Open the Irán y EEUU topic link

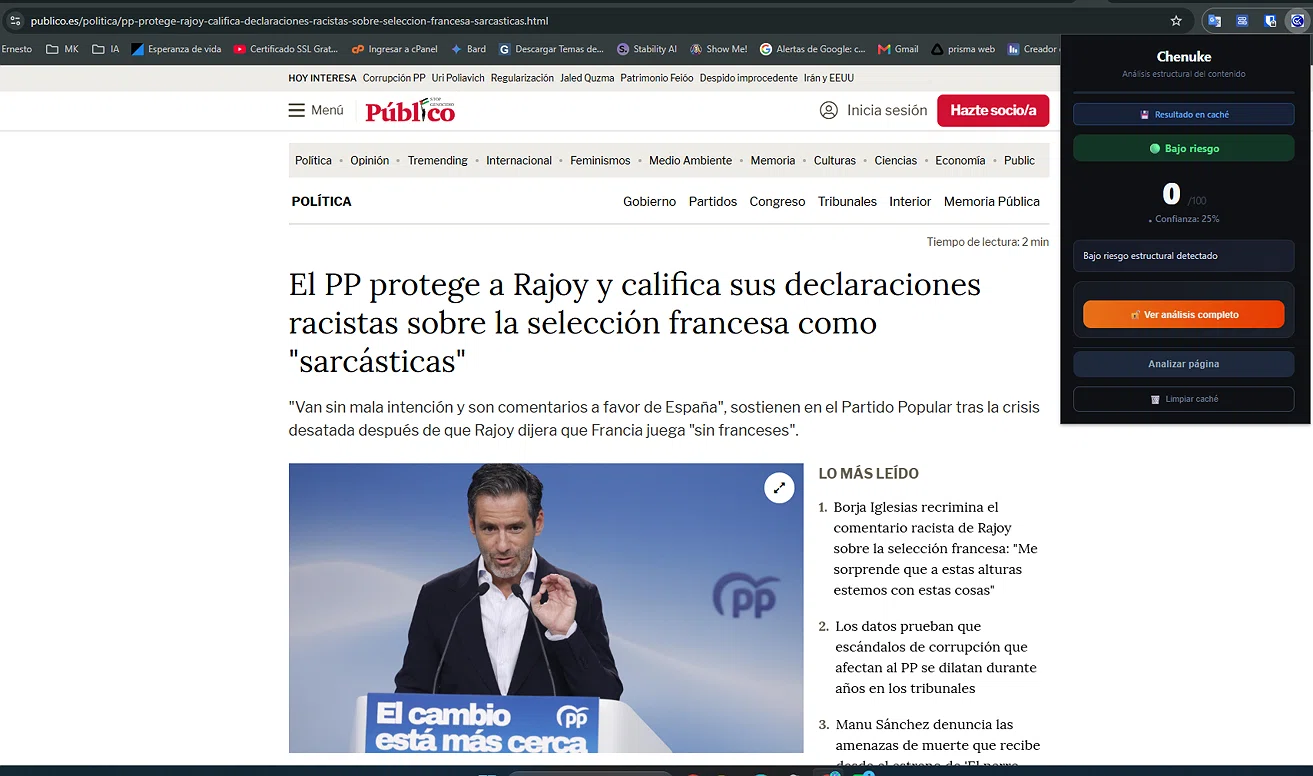pos(829,78)
